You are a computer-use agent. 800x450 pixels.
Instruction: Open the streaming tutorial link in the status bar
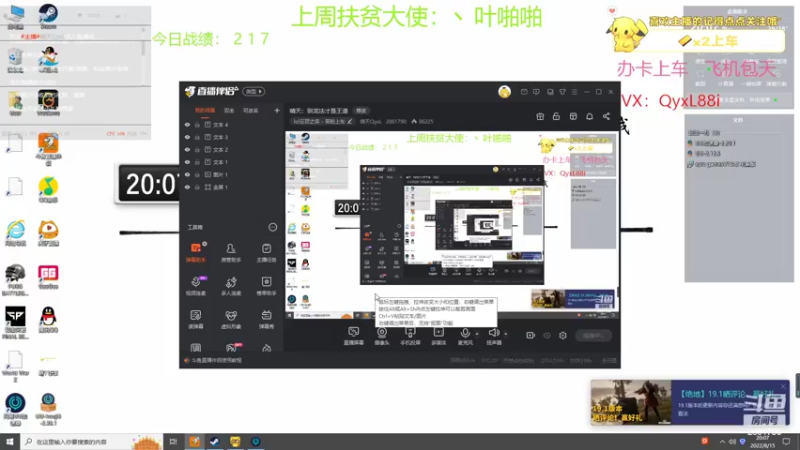[213, 360]
